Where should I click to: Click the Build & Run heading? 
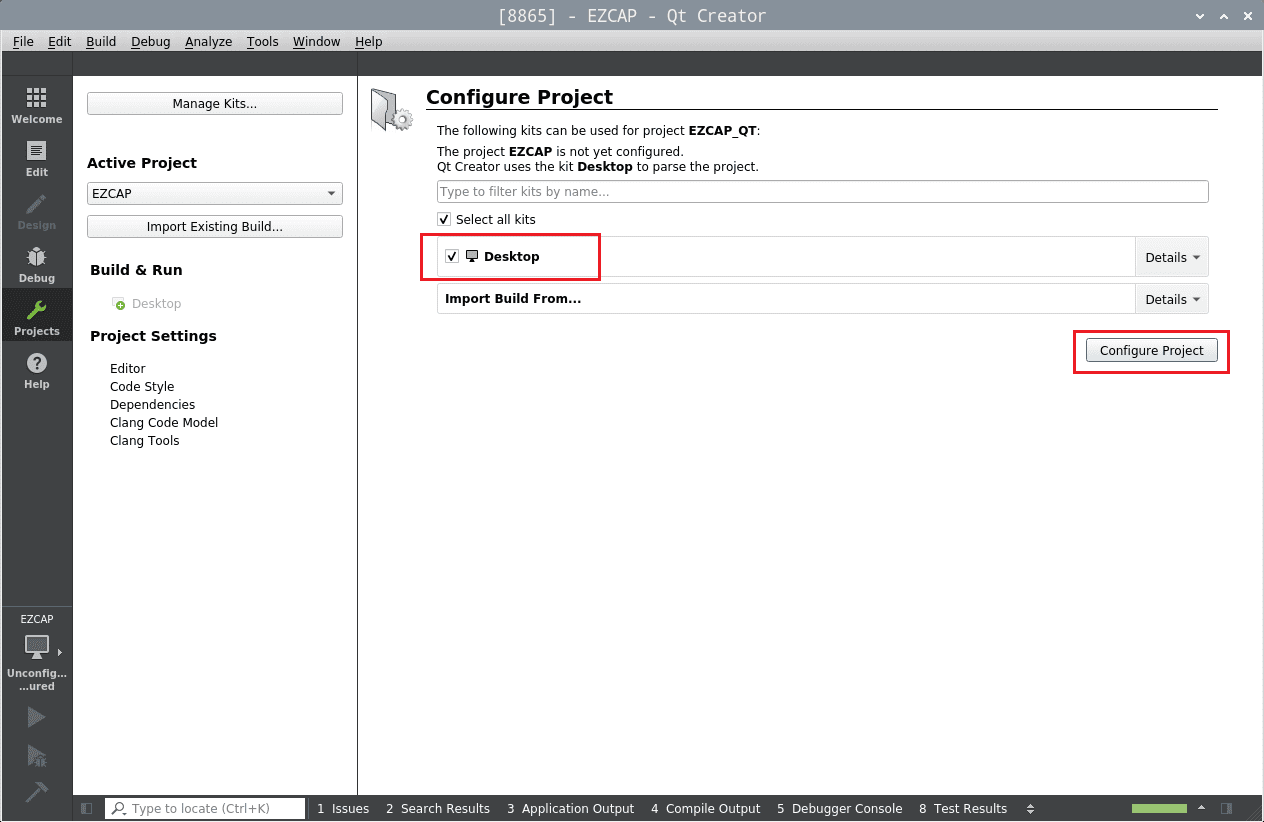(136, 270)
